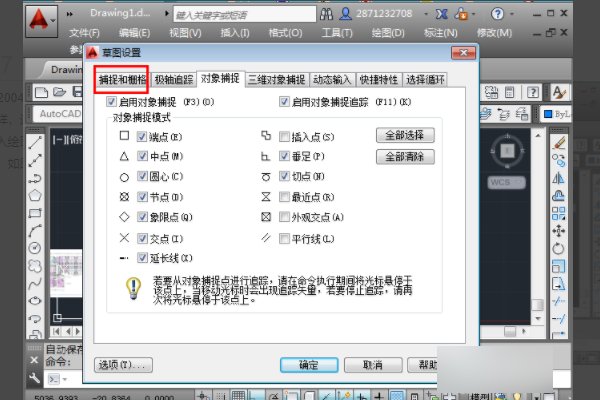
Task: Switch to 极轴追踪 tab
Action: coord(174,80)
